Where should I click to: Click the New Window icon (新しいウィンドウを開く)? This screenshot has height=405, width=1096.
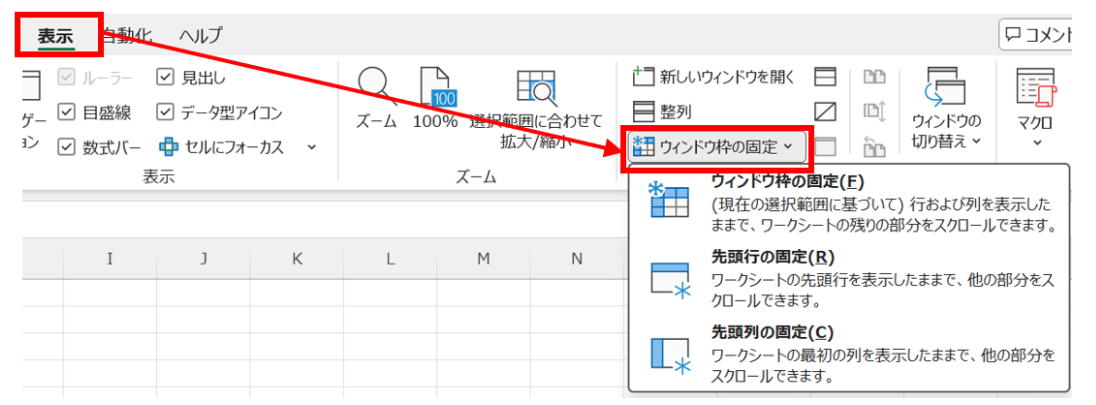(643, 77)
